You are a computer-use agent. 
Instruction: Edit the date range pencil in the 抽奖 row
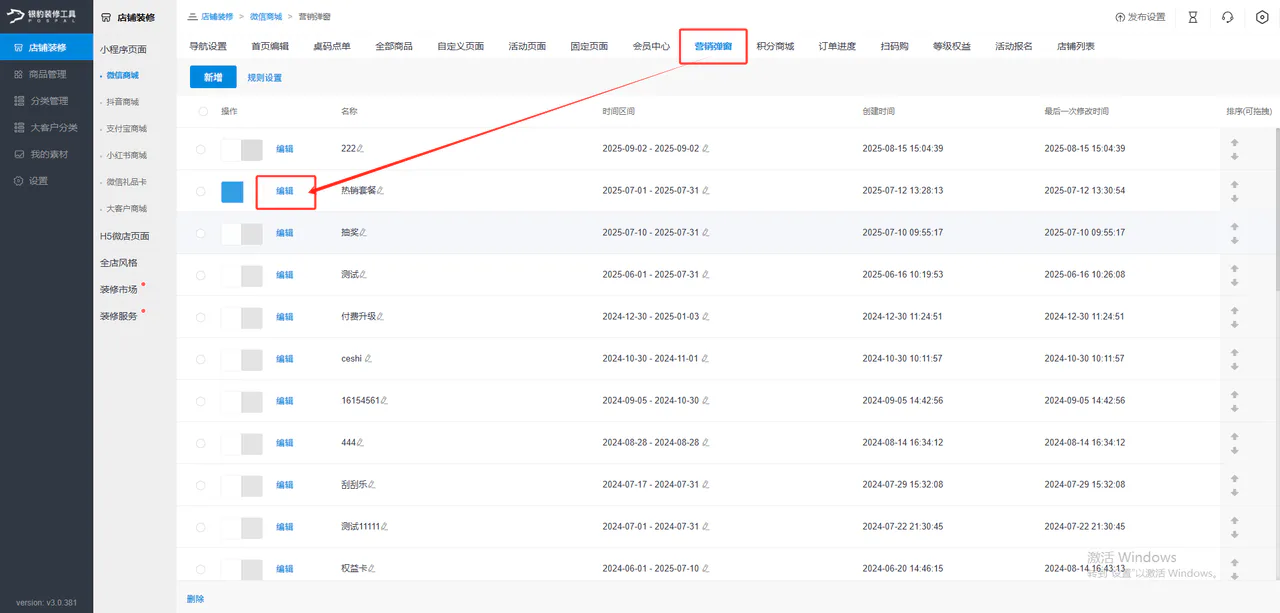[705, 233]
